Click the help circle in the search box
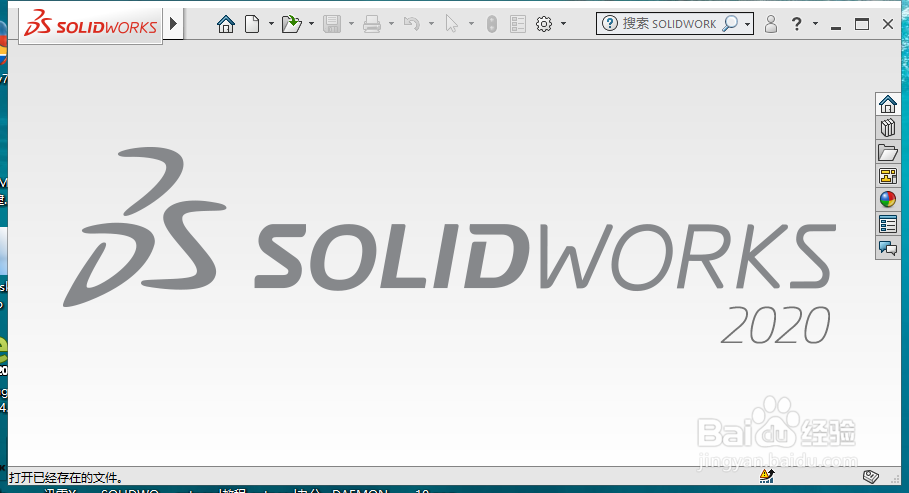 point(610,24)
